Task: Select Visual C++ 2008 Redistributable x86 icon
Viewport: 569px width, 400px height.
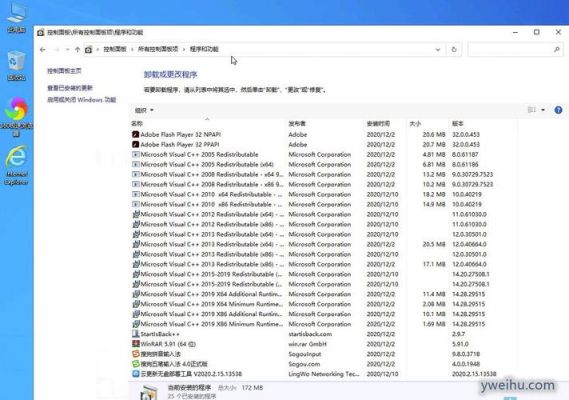Action: point(136,184)
